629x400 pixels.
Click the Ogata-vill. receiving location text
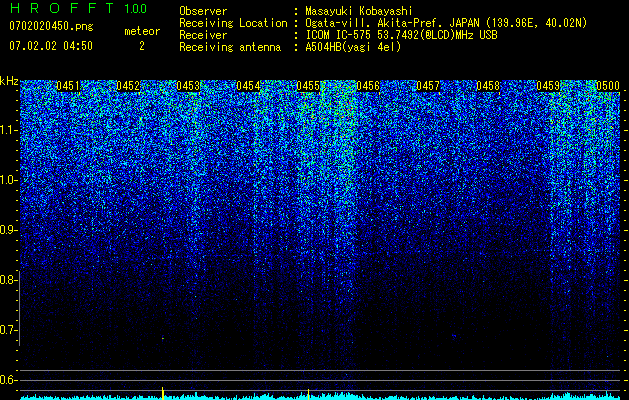coord(446,24)
